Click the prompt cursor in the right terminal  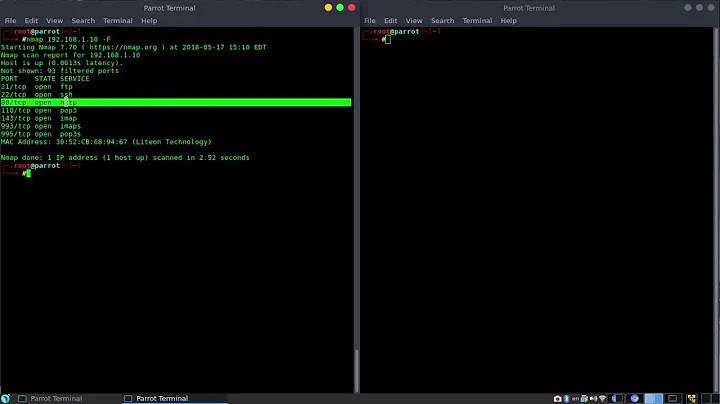pyautogui.click(x=388, y=40)
